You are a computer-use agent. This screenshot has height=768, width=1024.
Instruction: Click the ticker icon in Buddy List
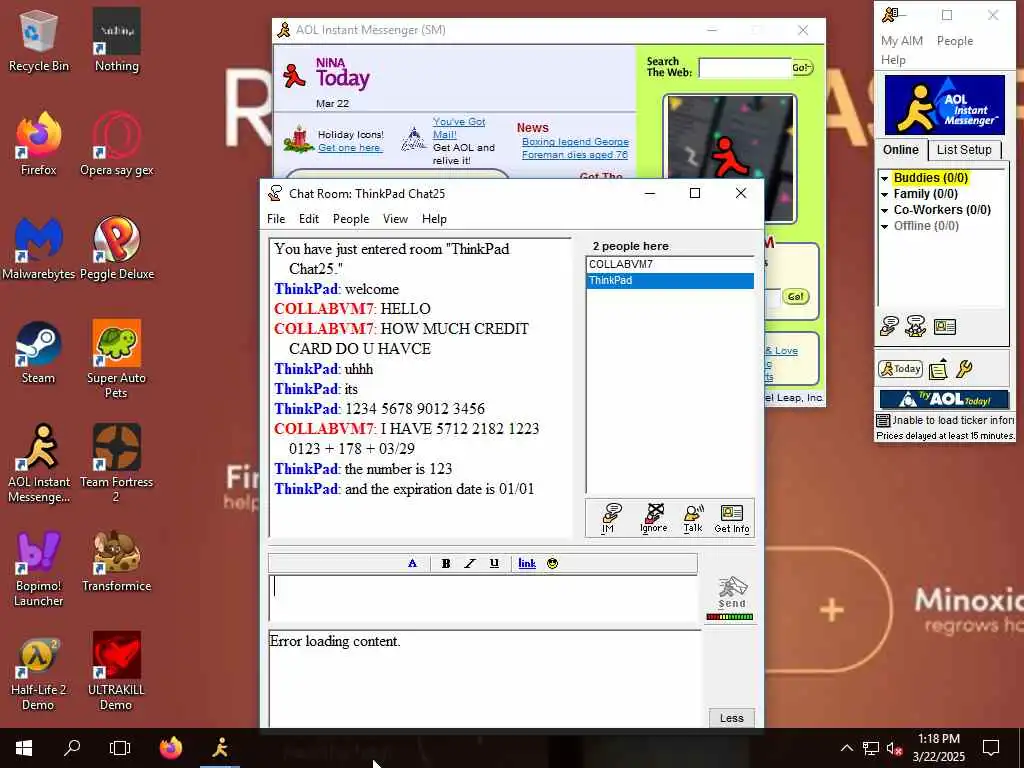(x=883, y=420)
